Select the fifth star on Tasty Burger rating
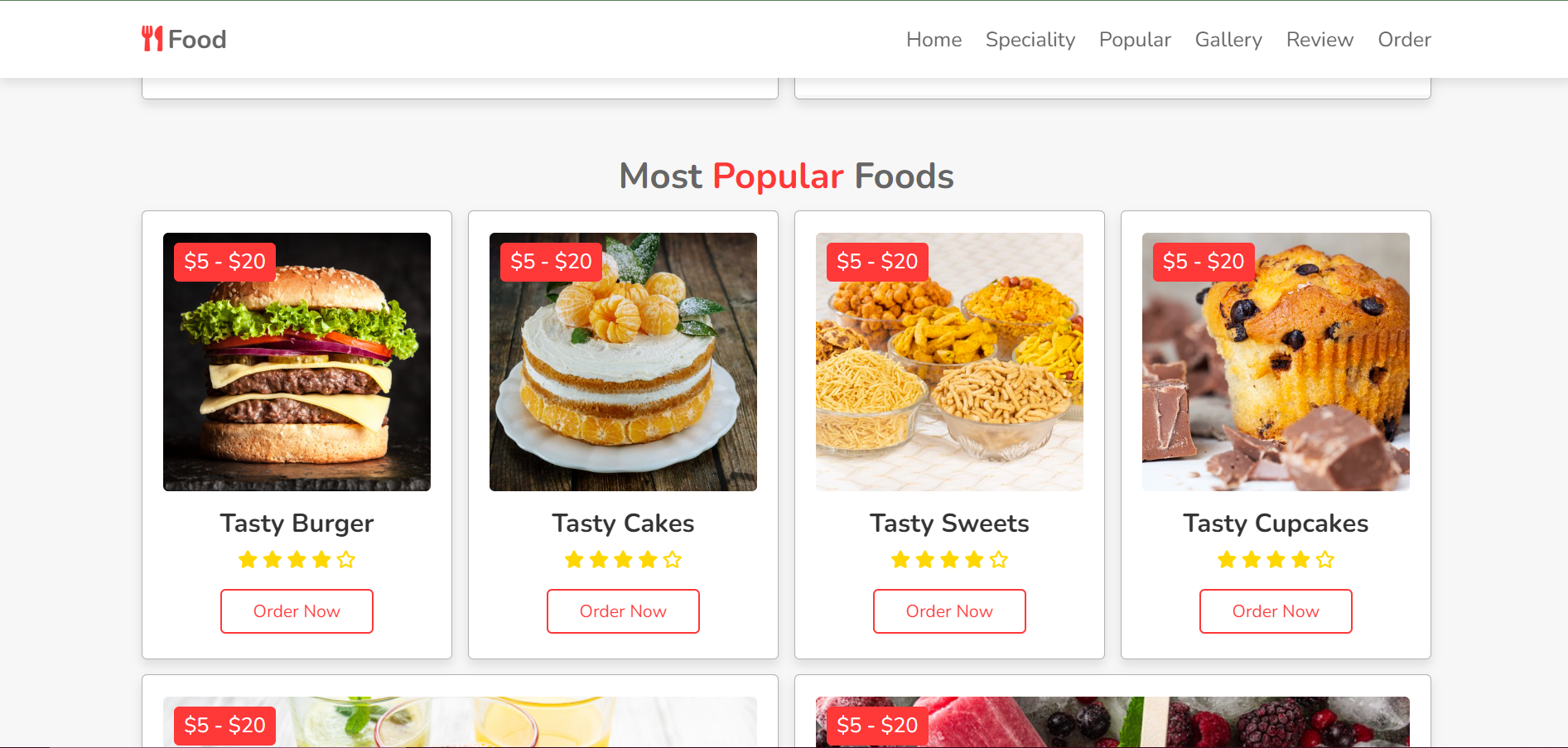 point(346,559)
